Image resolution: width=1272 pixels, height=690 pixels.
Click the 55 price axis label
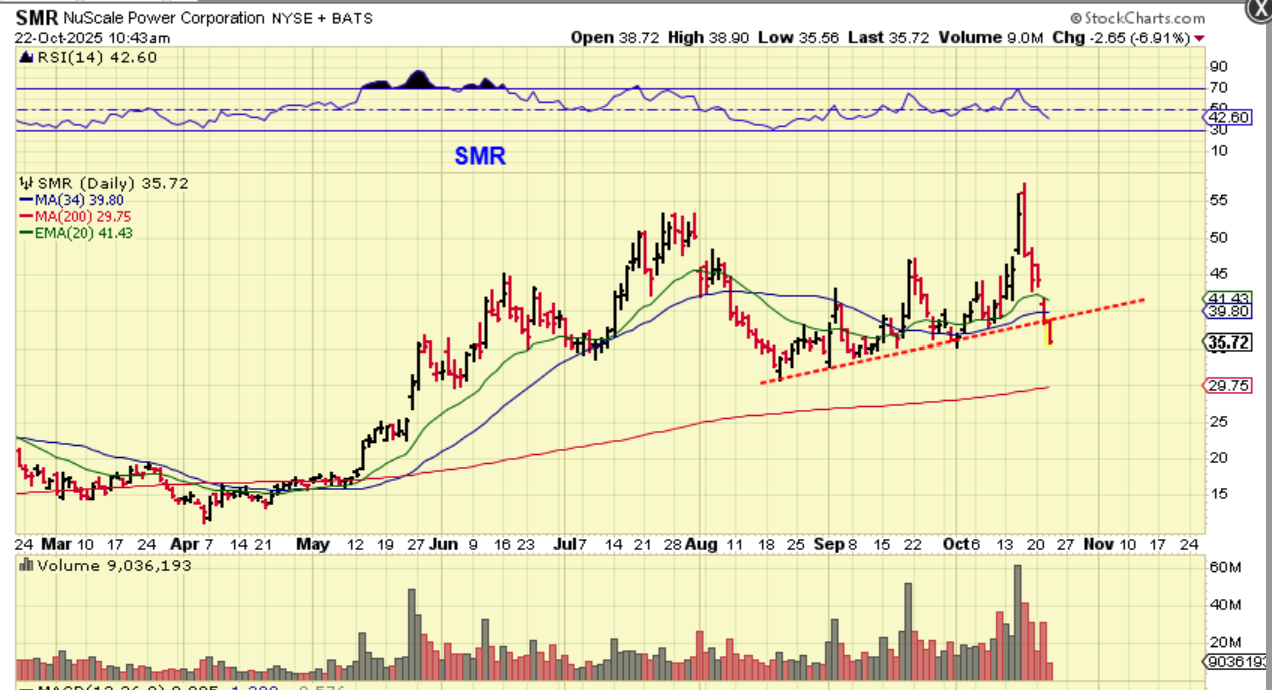1219,200
